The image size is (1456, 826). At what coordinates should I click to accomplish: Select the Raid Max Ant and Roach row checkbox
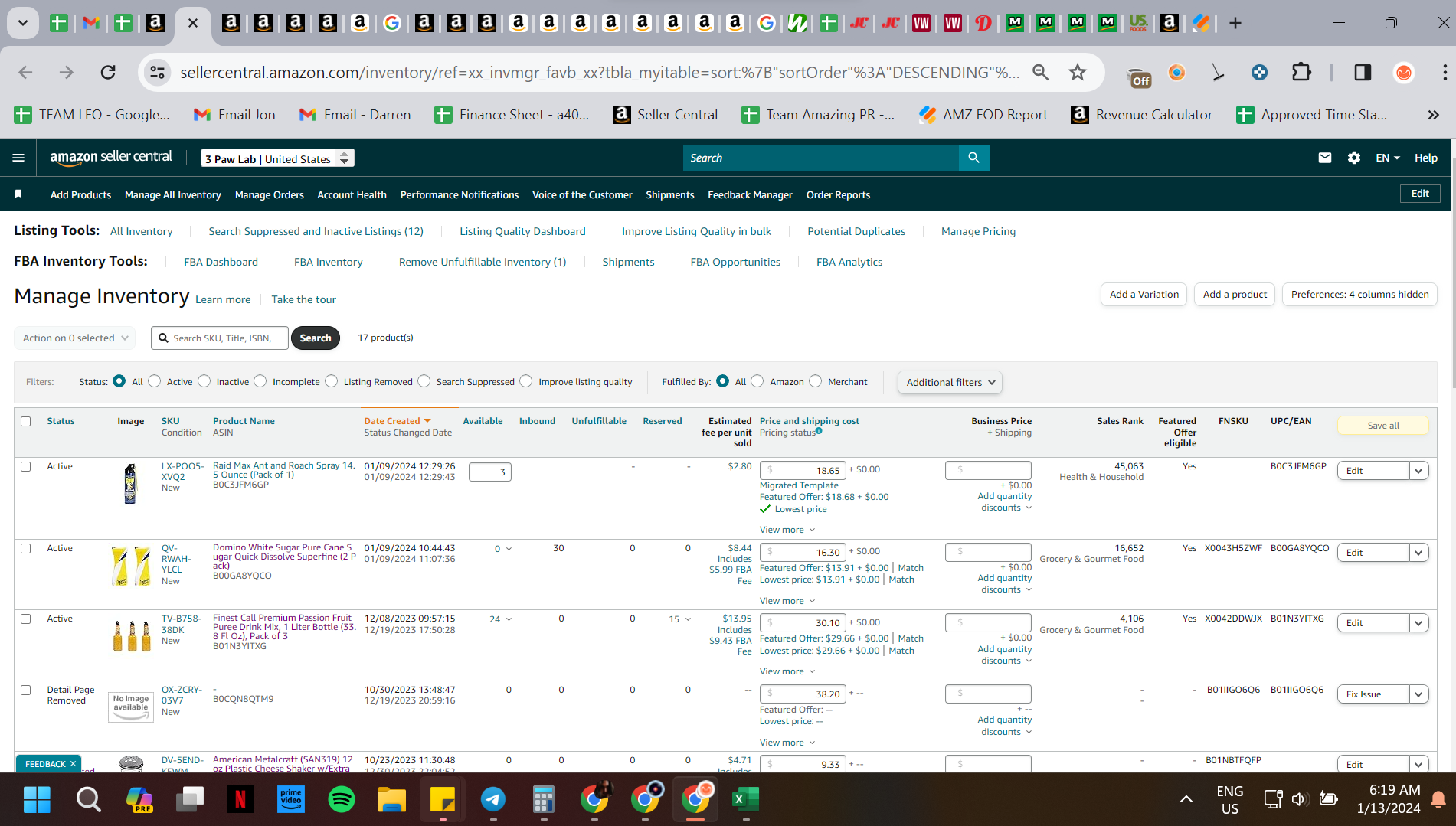pos(26,466)
